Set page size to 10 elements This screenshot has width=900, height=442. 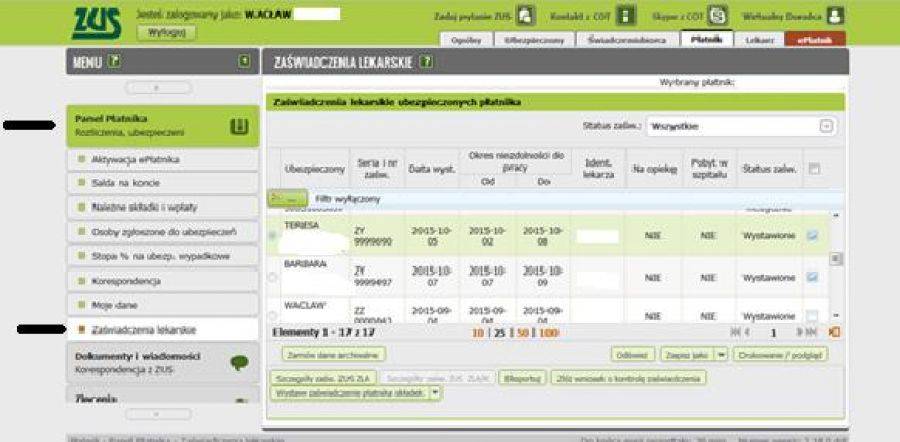pos(478,332)
